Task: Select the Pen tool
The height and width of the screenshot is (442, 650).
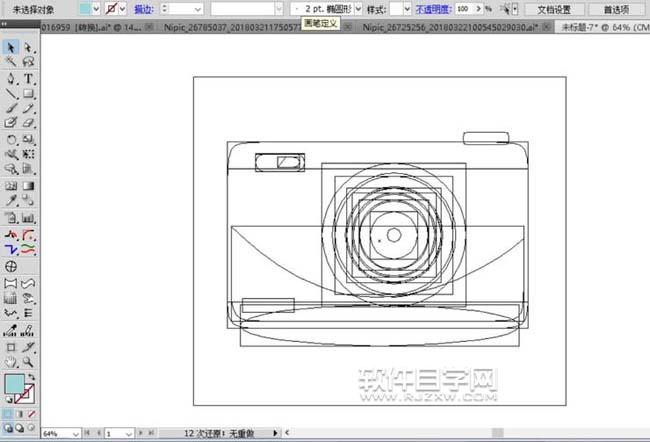Action: pos(11,78)
